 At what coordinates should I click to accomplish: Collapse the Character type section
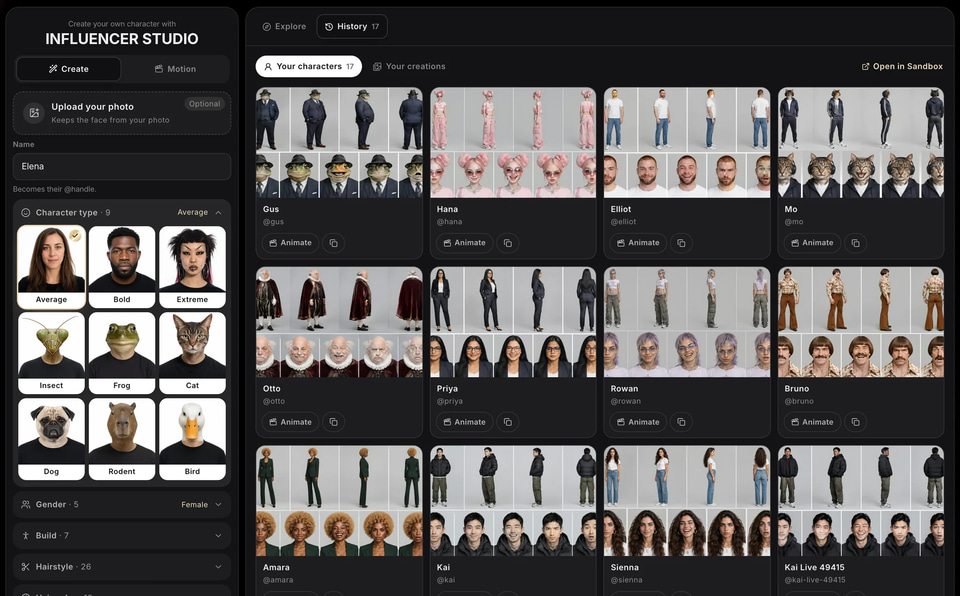point(122,213)
